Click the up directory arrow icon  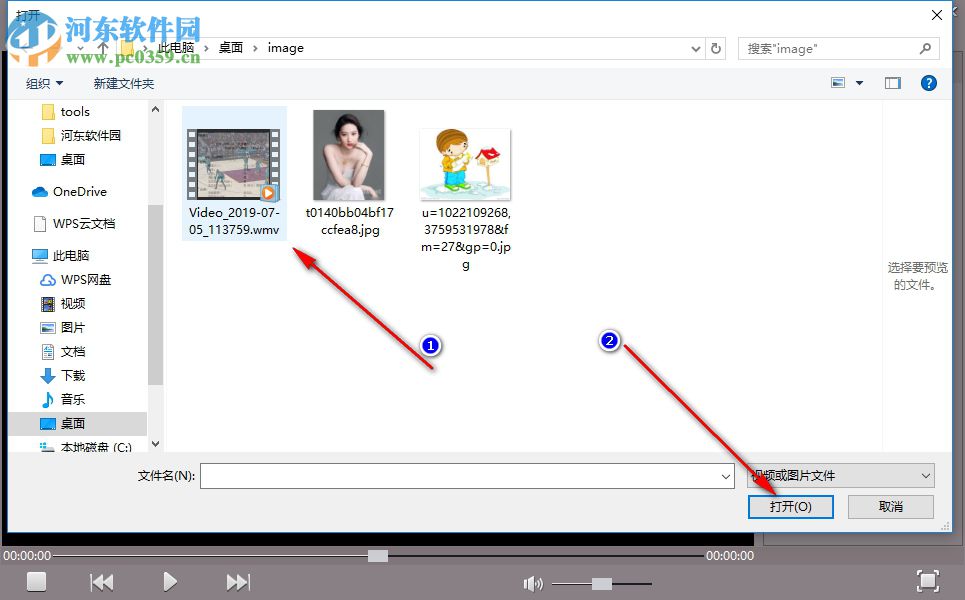(103, 47)
